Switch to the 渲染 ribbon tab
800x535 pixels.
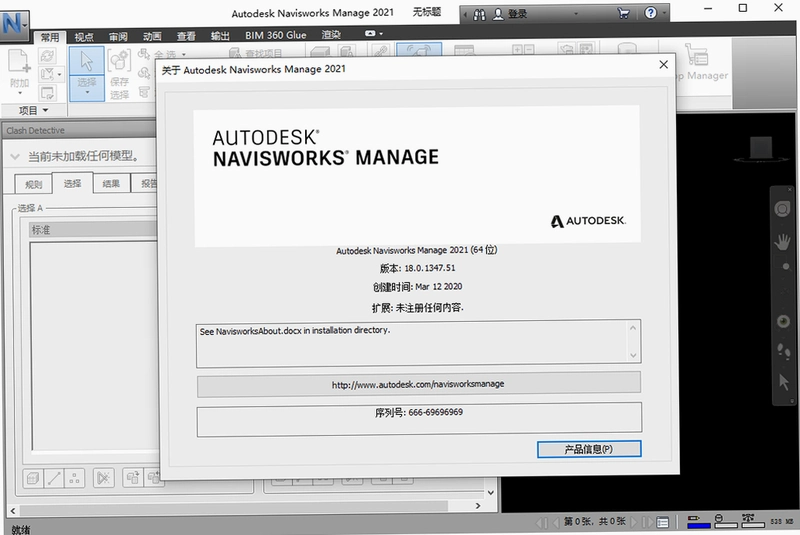331,35
